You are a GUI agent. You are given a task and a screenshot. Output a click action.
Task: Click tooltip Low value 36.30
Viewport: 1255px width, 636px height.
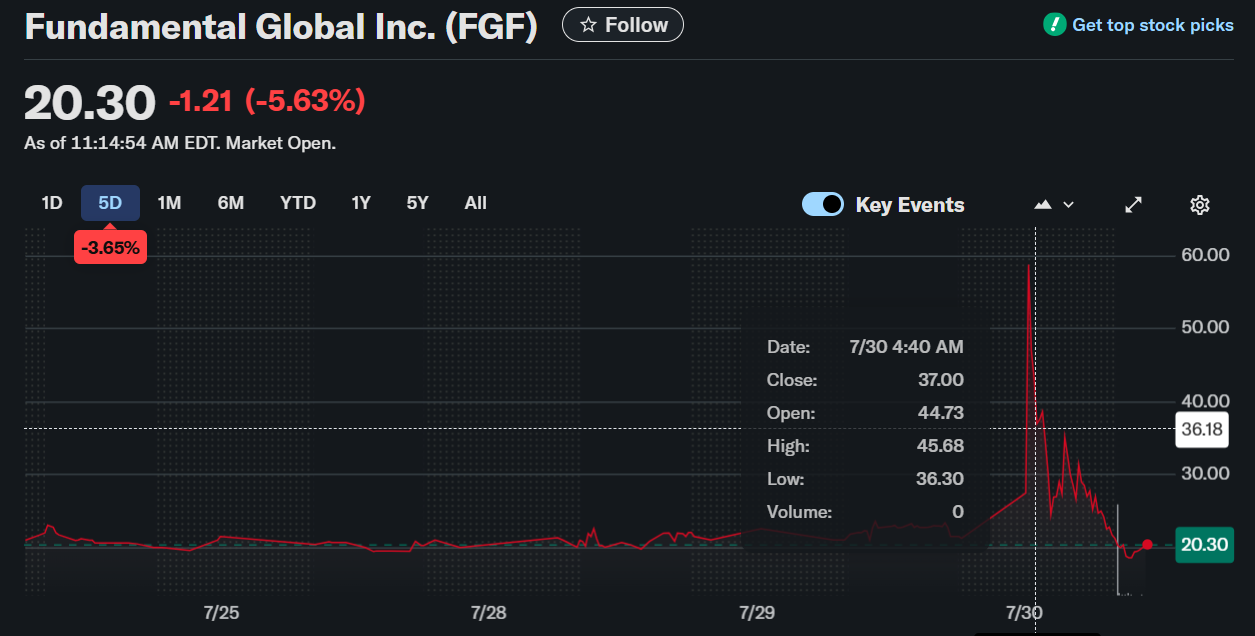941,479
